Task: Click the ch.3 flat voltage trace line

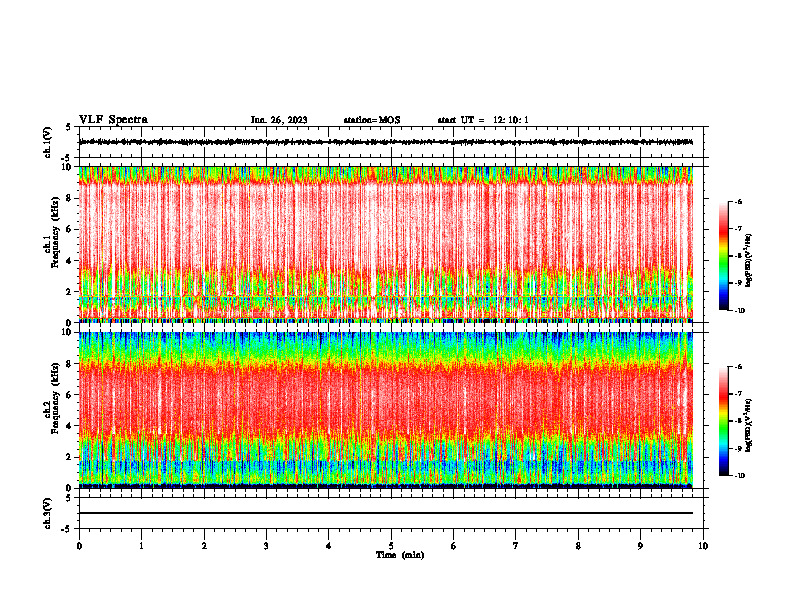Action: pos(386,513)
